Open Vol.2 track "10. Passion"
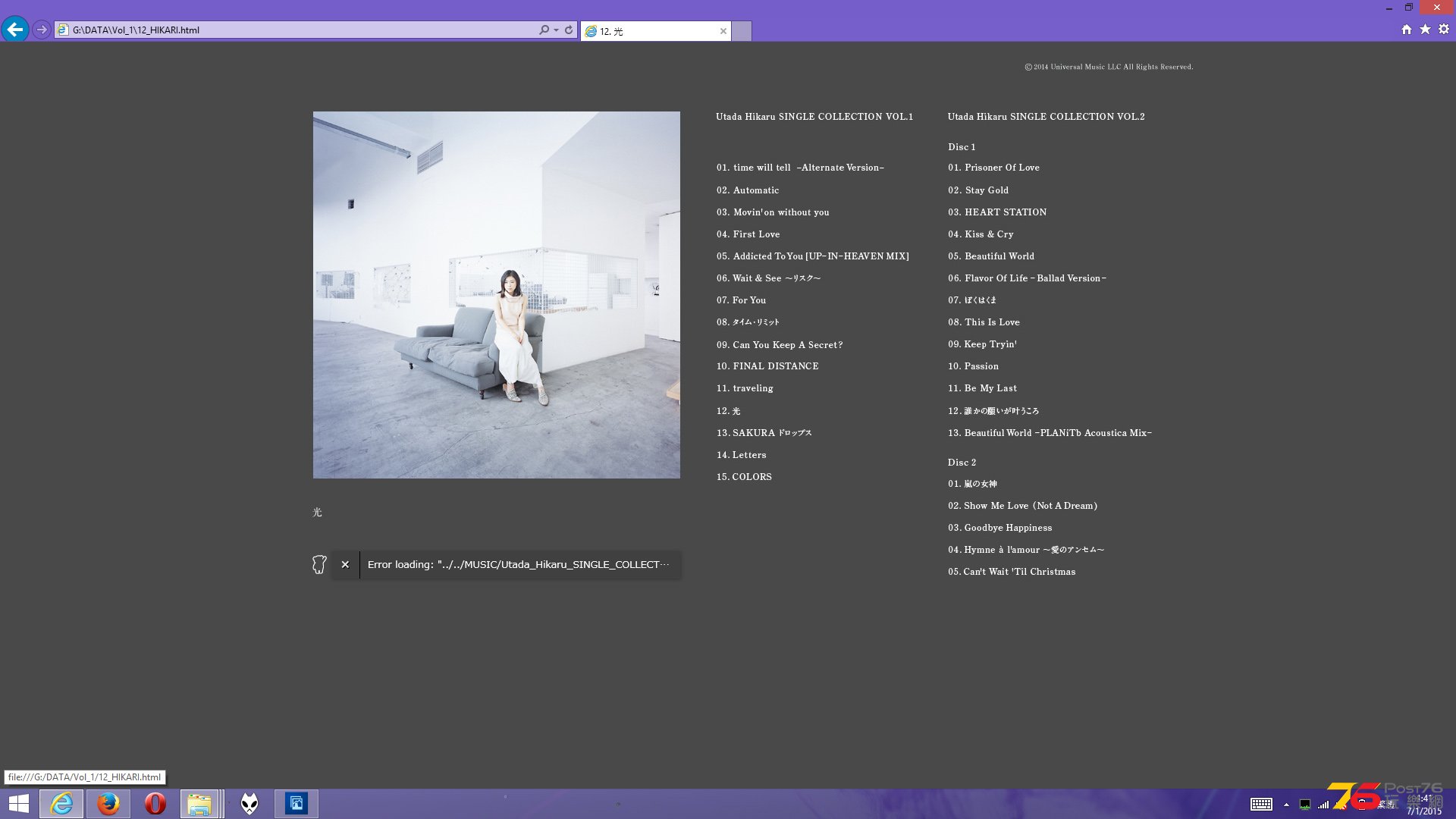Image resolution: width=1456 pixels, height=819 pixels. (973, 366)
